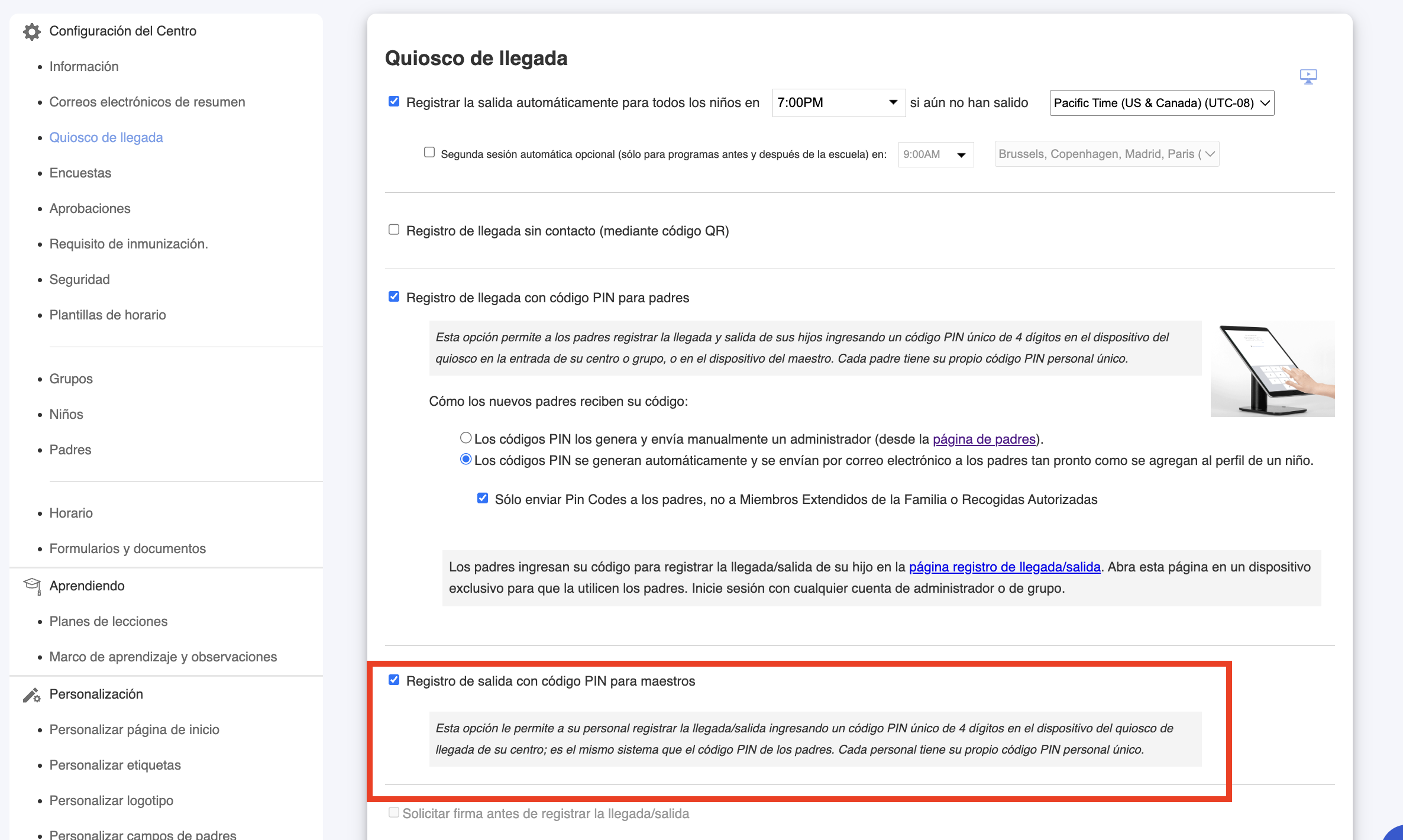Click the Aprendiendo graduation cap icon

pos(31,586)
